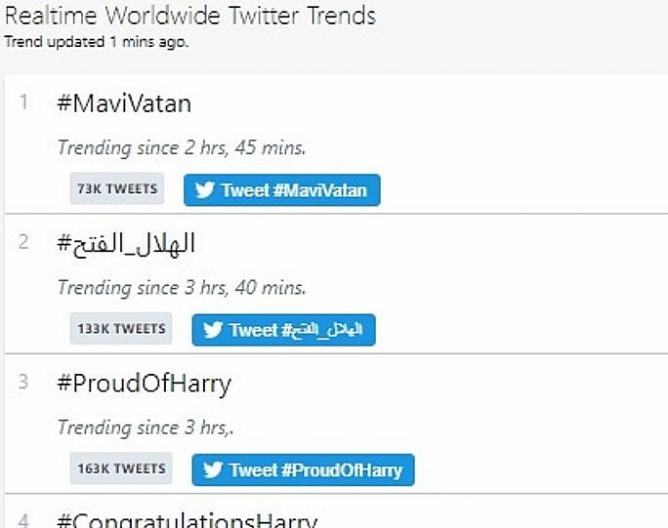Click the Realtime Worldwide Twitter Trends heading
Viewport: 668px width, 528px height.
(190, 15)
